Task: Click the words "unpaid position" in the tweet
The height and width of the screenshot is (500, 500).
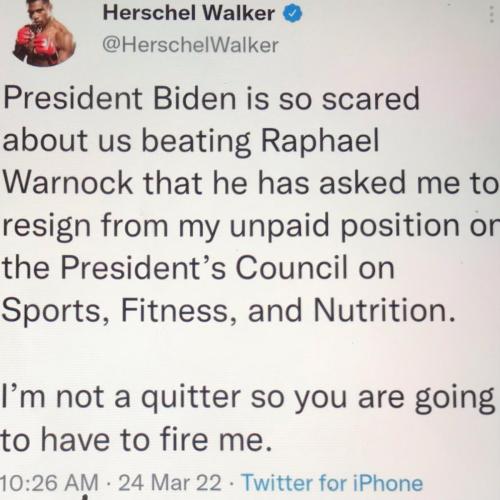Action: tap(345, 227)
